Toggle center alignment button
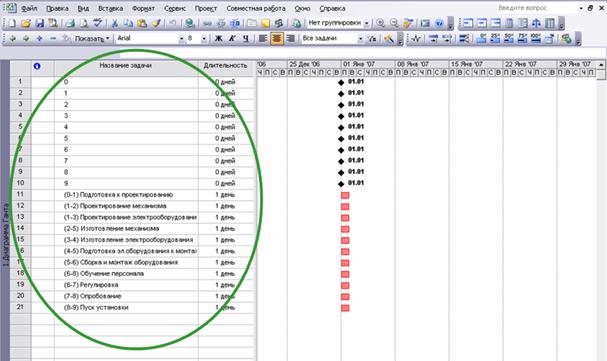Image resolution: width=607 pixels, height=361 pixels. (x=277, y=38)
